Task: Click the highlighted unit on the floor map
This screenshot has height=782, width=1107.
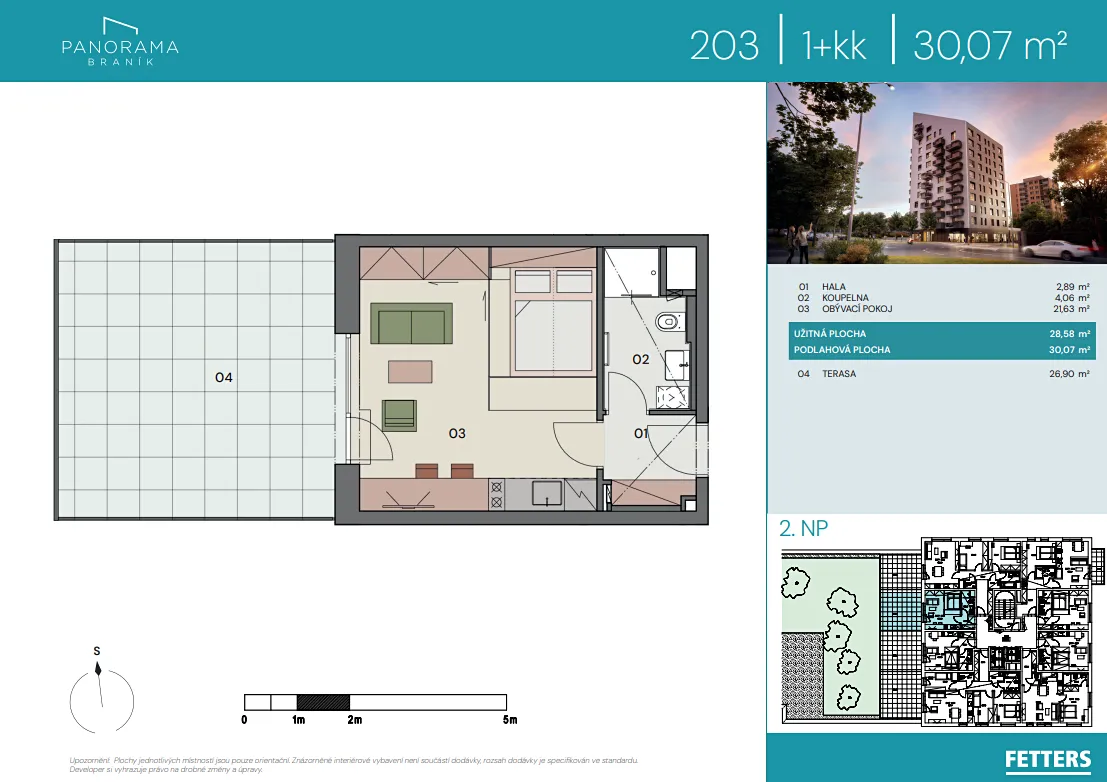Action: (x=949, y=610)
